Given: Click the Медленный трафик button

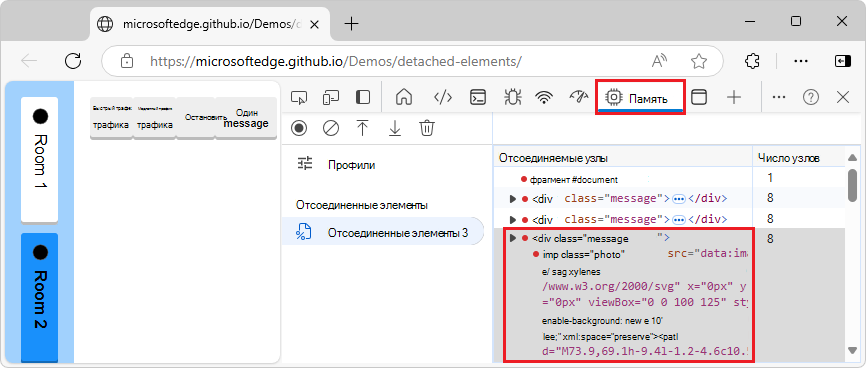Looking at the screenshot, I should coord(155,118).
